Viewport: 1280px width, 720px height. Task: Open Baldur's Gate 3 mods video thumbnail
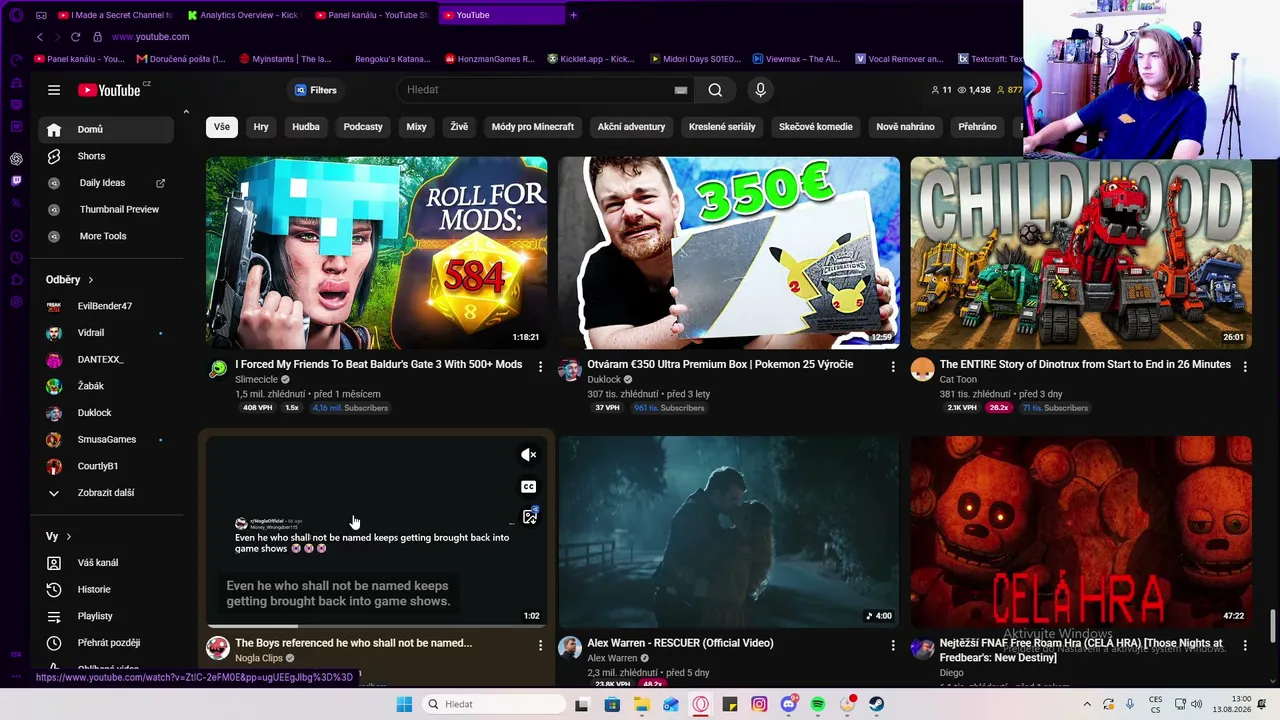click(376, 252)
